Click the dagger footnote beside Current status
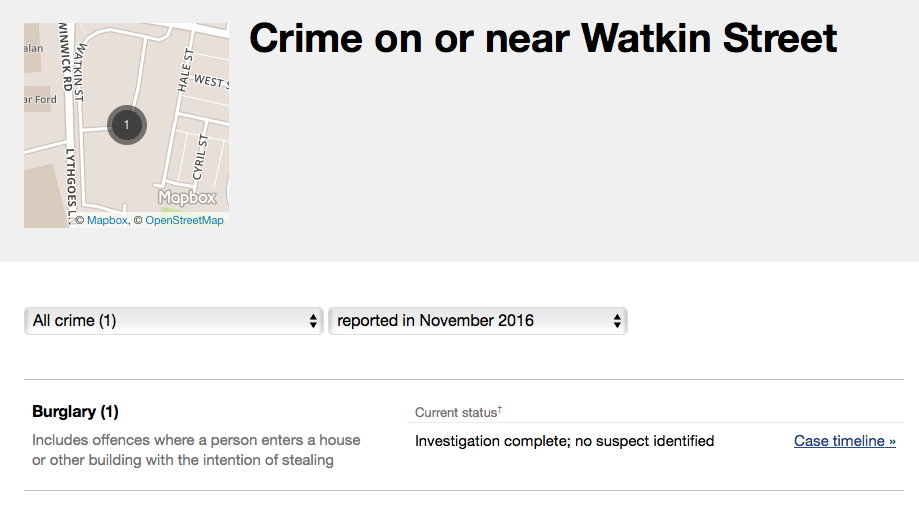The image size is (919, 524). coord(499,410)
